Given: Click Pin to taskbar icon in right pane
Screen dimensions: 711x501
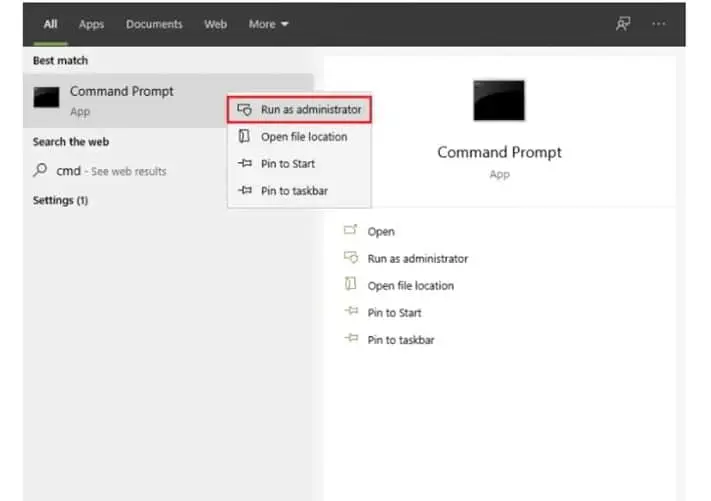Looking at the screenshot, I should (351, 338).
